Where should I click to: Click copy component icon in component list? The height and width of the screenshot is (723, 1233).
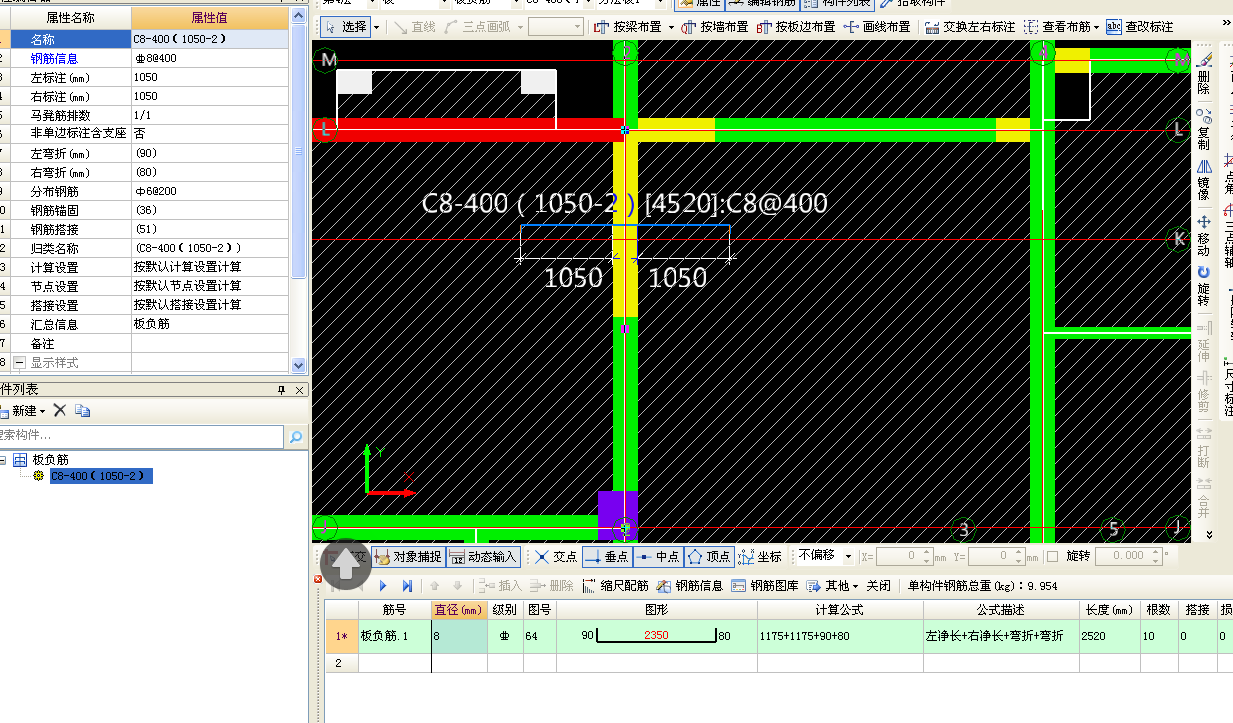click(83, 411)
